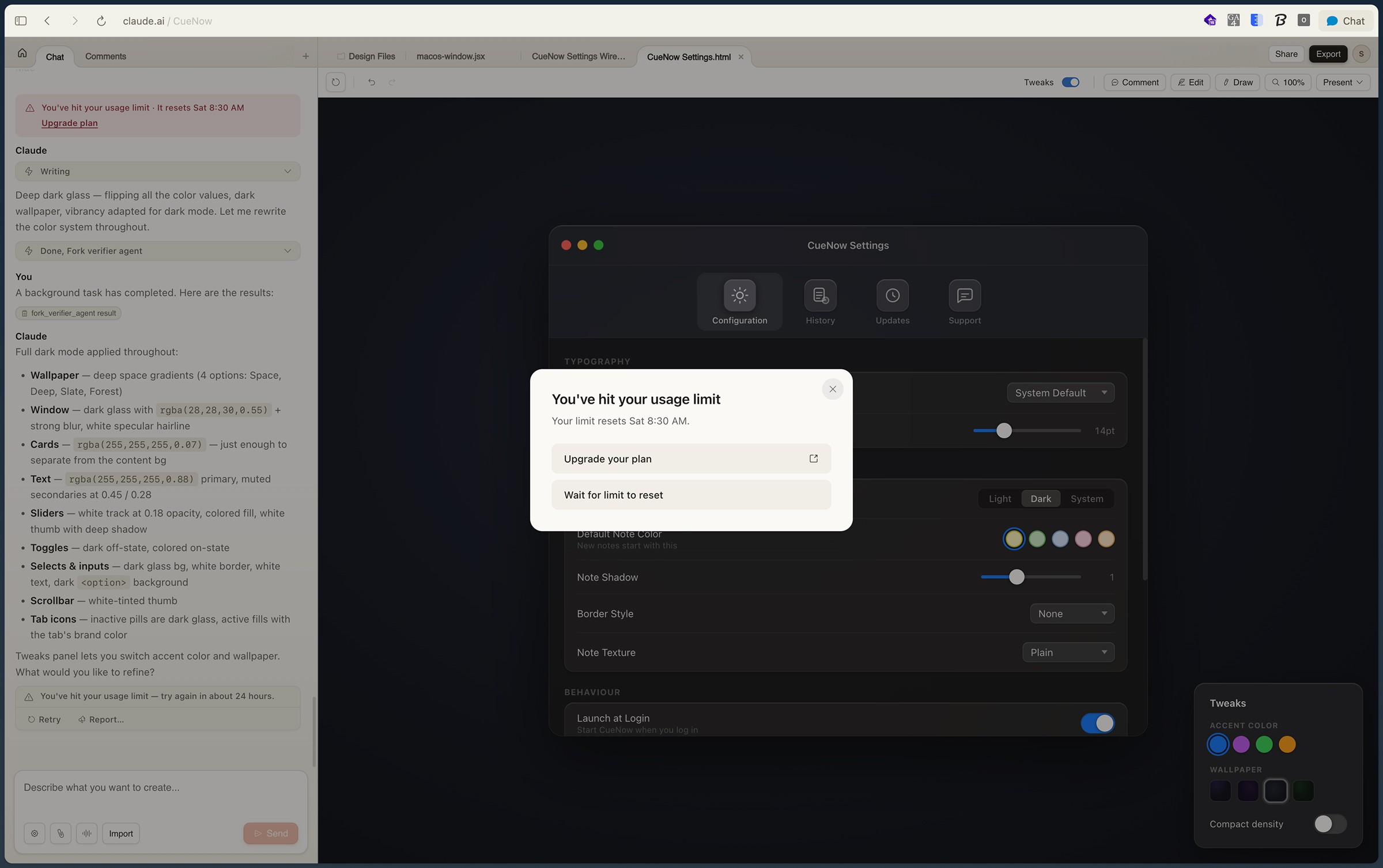1383x868 pixels.
Task: Select the purple accent color swatch
Action: tap(1241, 745)
